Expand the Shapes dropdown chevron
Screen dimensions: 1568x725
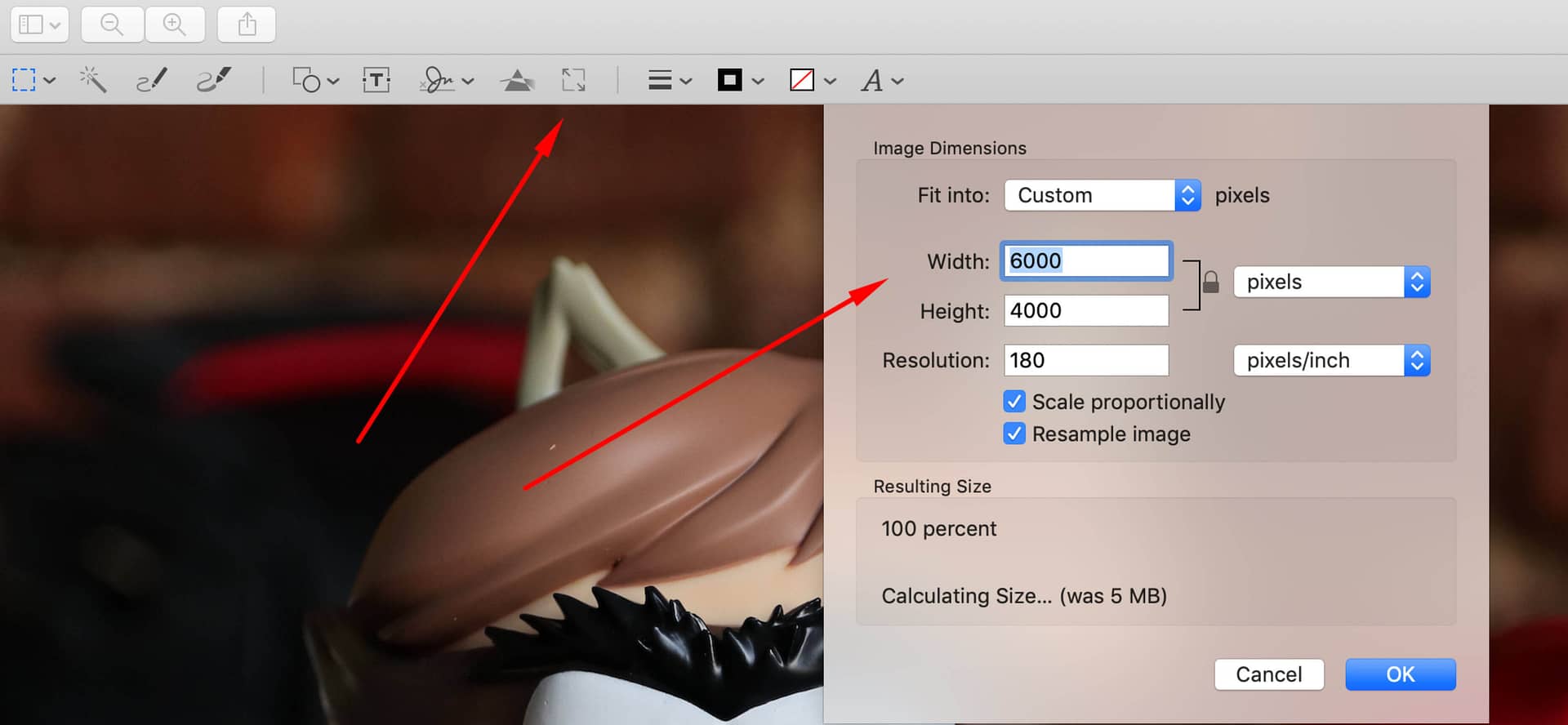[332, 81]
